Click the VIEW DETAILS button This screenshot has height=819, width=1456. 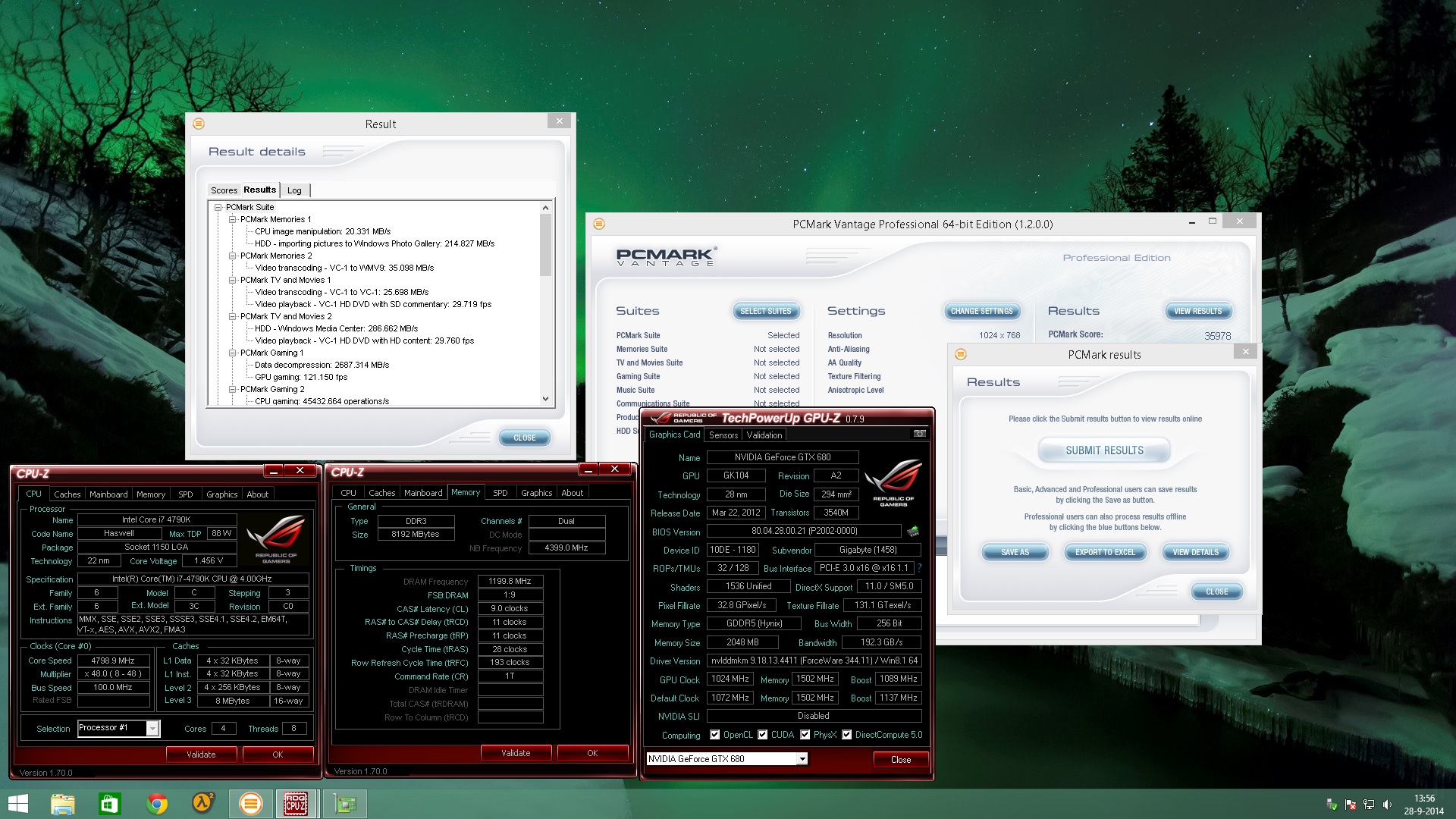tap(1195, 552)
